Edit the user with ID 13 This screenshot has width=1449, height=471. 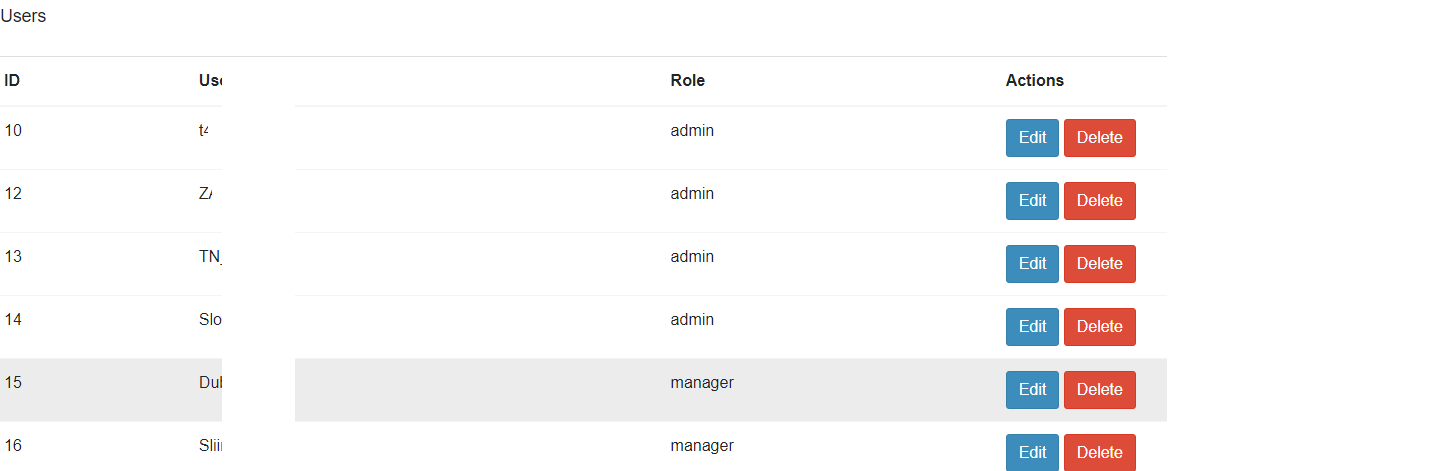[1032, 264]
